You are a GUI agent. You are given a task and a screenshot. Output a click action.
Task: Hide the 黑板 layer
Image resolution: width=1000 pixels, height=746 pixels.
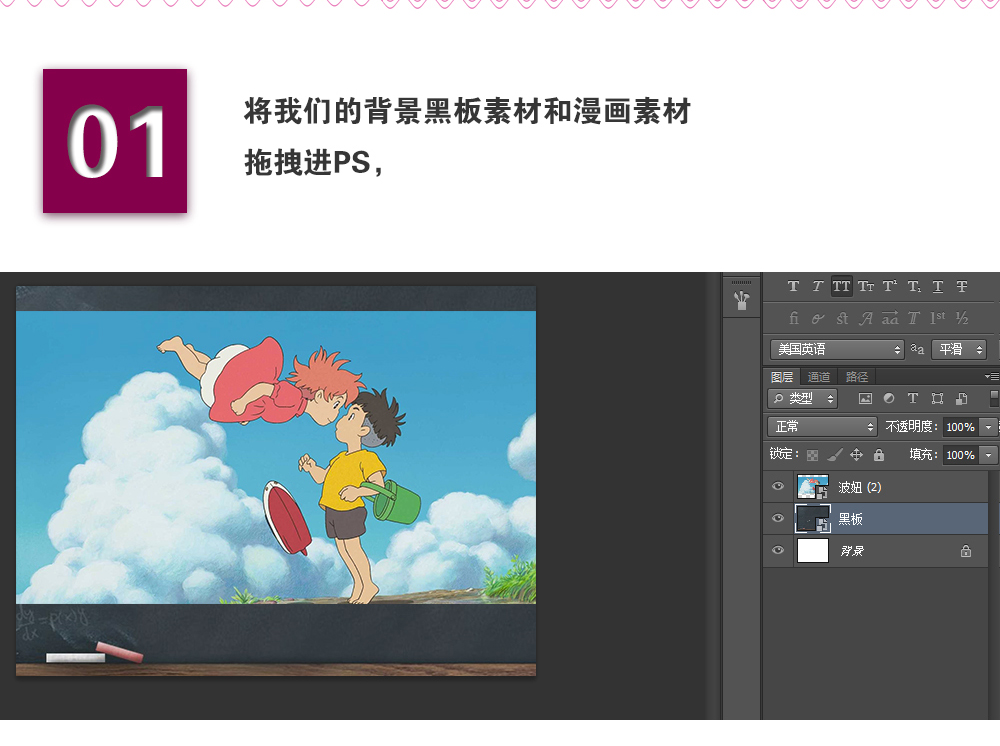coord(778,518)
